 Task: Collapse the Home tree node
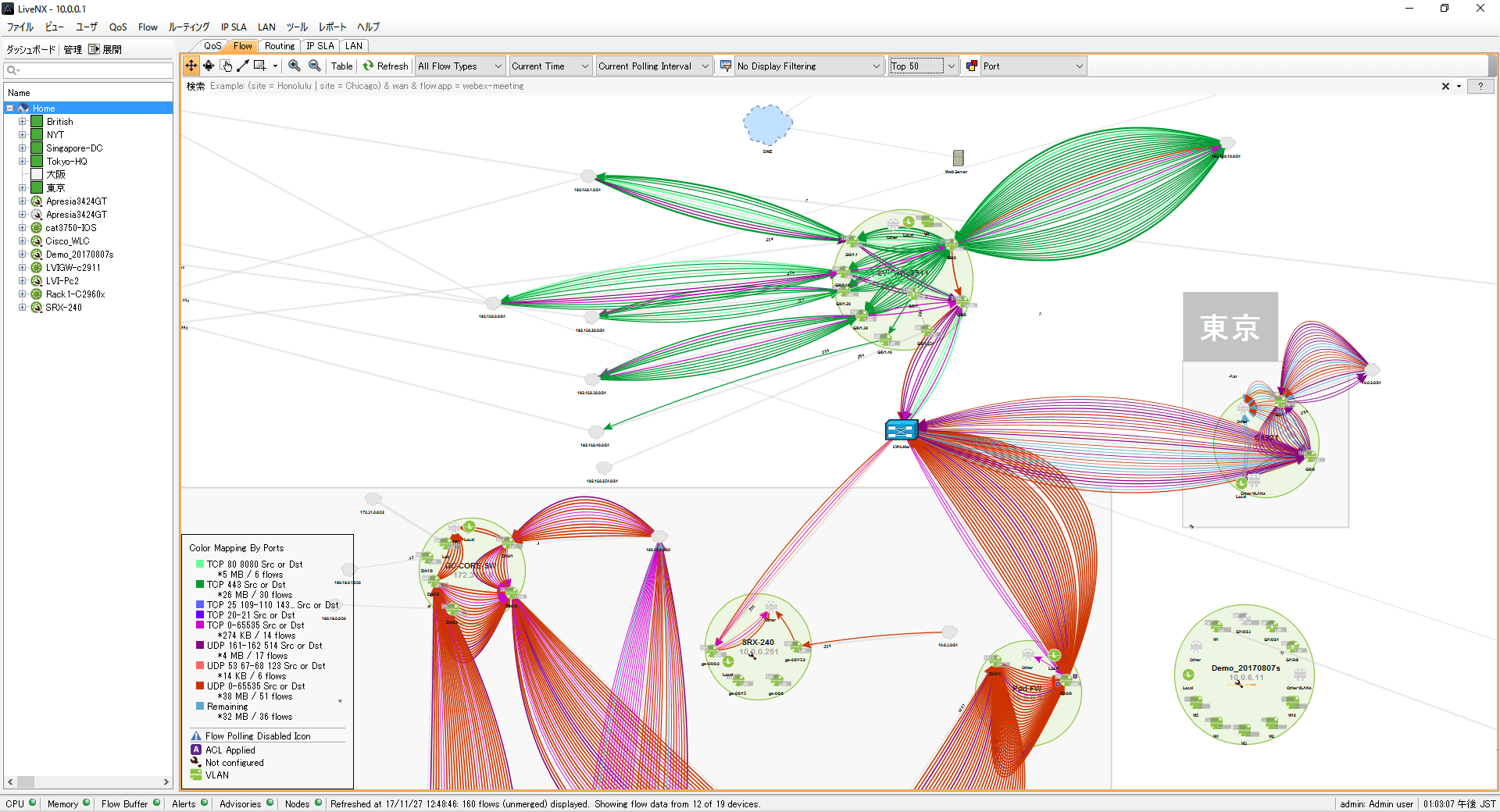click(10, 109)
